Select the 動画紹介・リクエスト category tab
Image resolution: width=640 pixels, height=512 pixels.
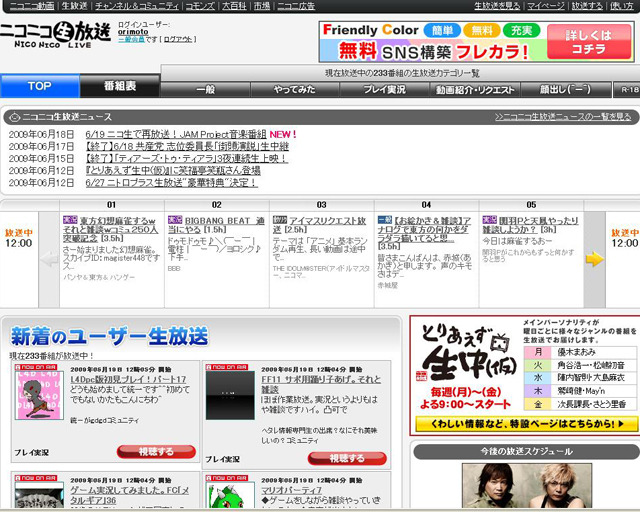[x=475, y=90]
